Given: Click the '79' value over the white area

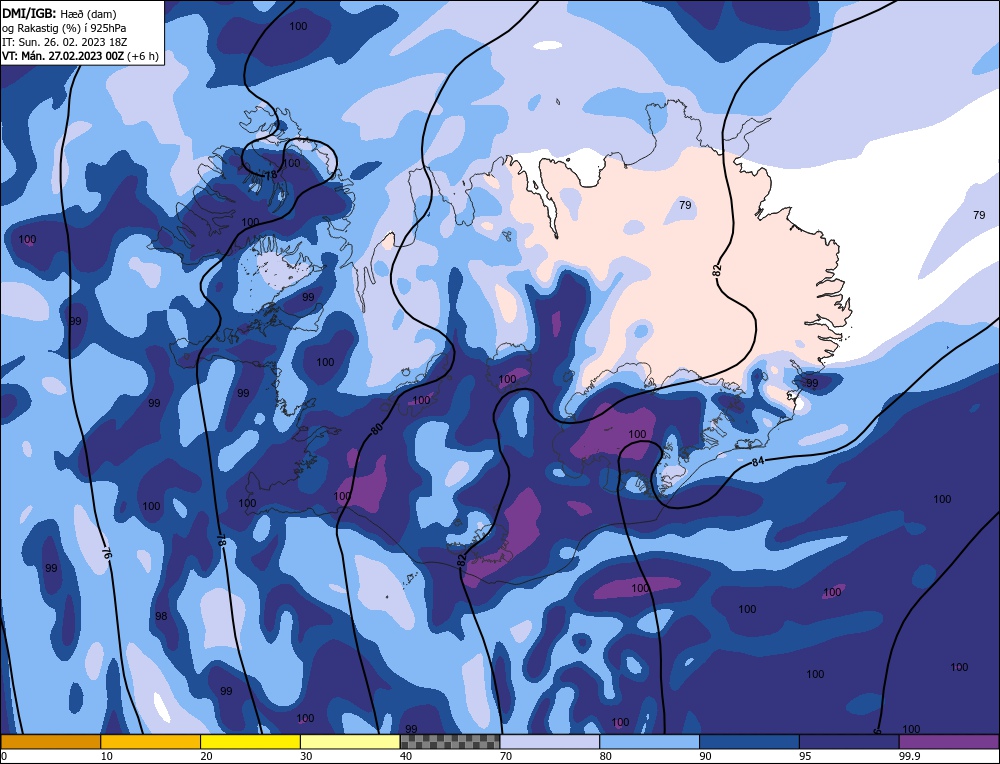Looking at the screenshot, I should pyautogui.click(x=979, y=215).
